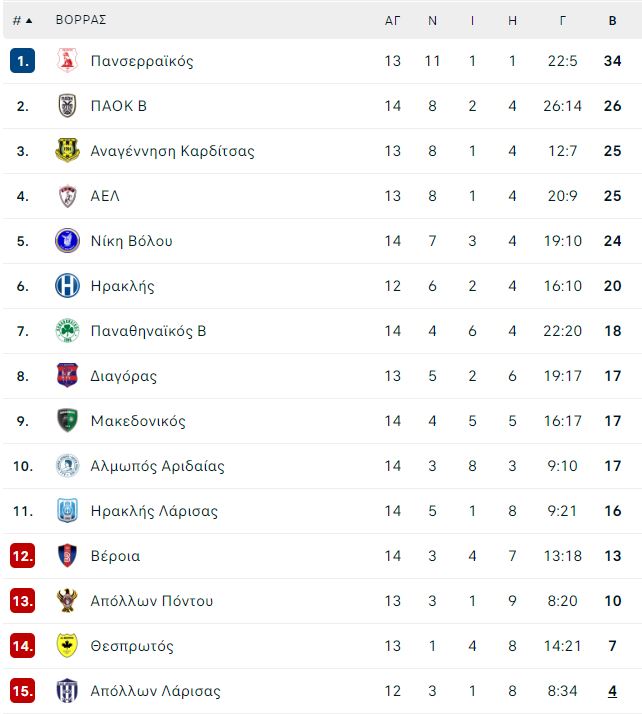Select the ΑΕΛ team emblem
The image size is (642, 714).
[x=67, y=196]
